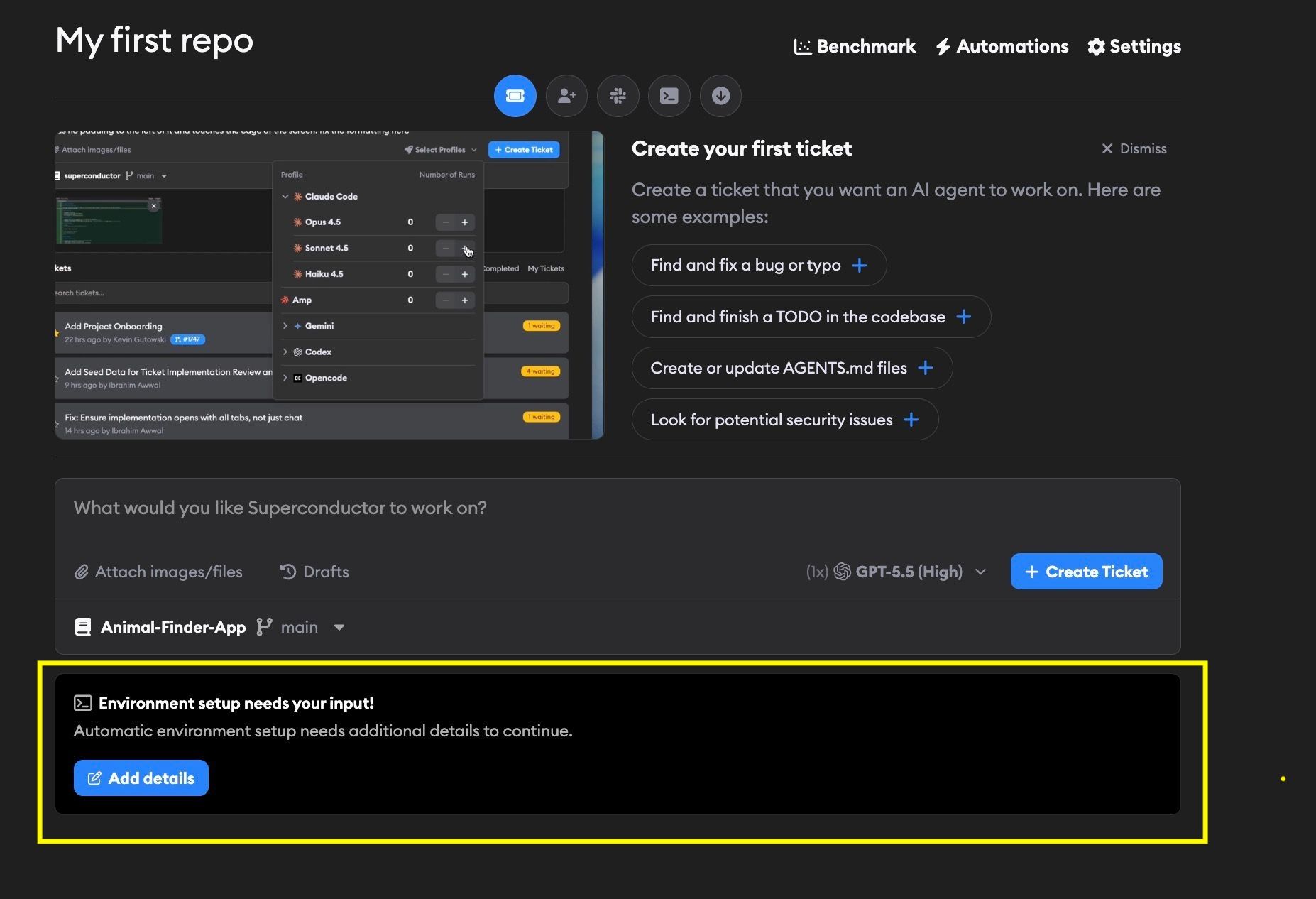Expand Gemini in the demo image
Viewport: 1316px width, 899px height.
(x=285, y=326)
